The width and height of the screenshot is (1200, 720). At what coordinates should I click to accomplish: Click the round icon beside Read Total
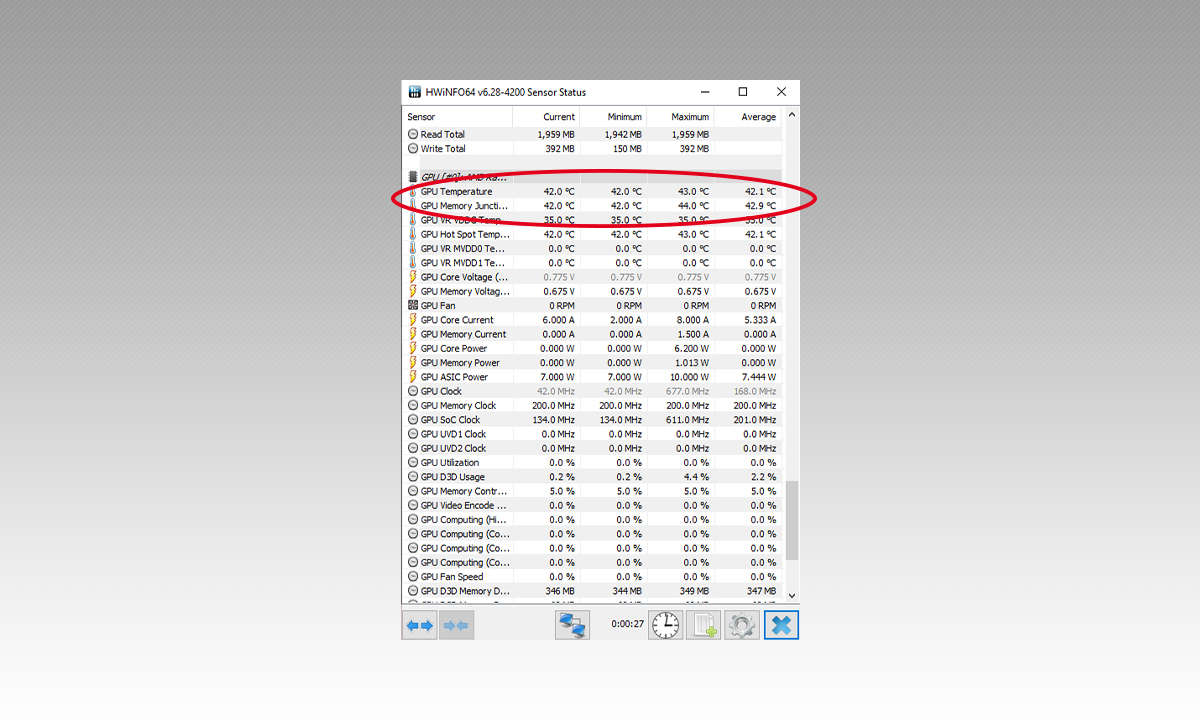[413, 134]
